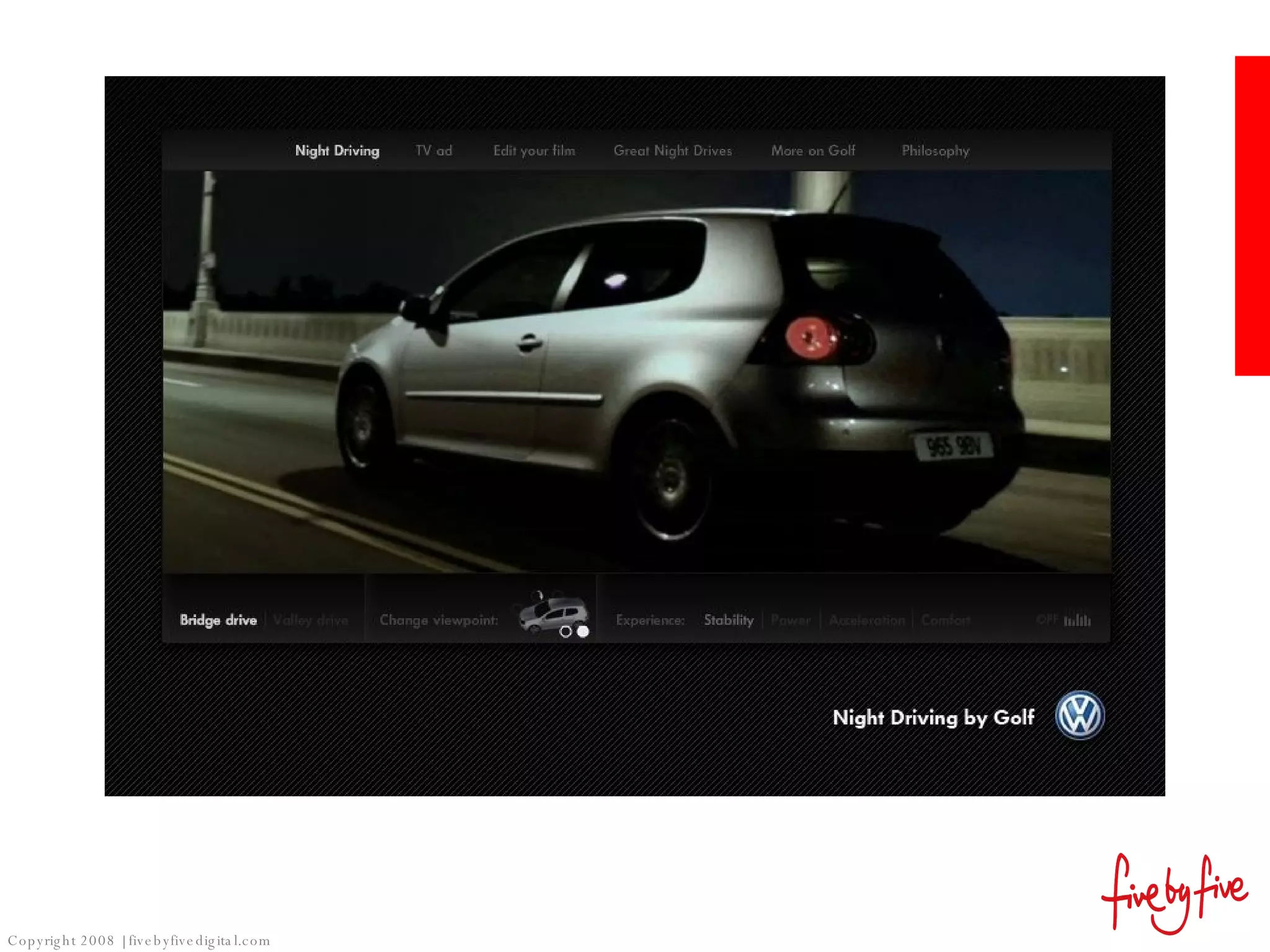Screen dimensions: 1270x952
Task: Click the Volkswagen logo icon
Action: point(1080,715)
